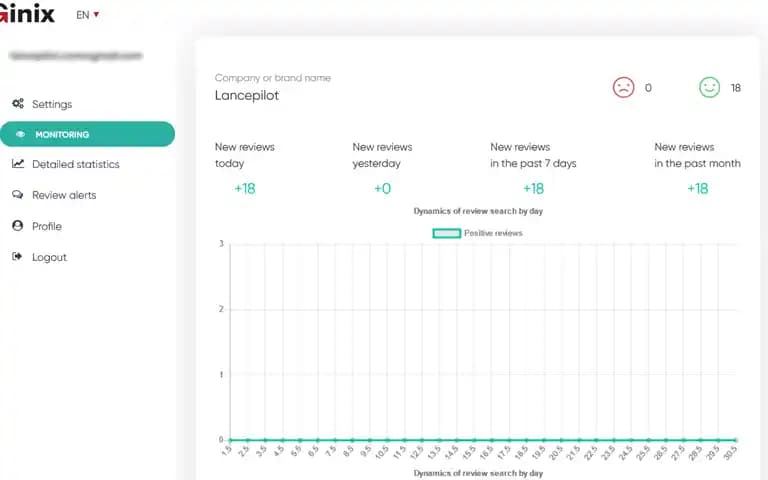Select the MONITORING menu item

click(87, 134)
